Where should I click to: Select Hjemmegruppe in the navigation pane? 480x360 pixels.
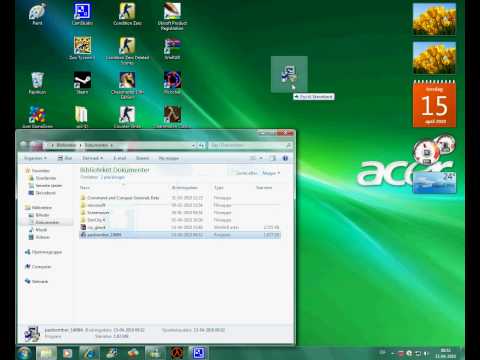pos(43,252)
